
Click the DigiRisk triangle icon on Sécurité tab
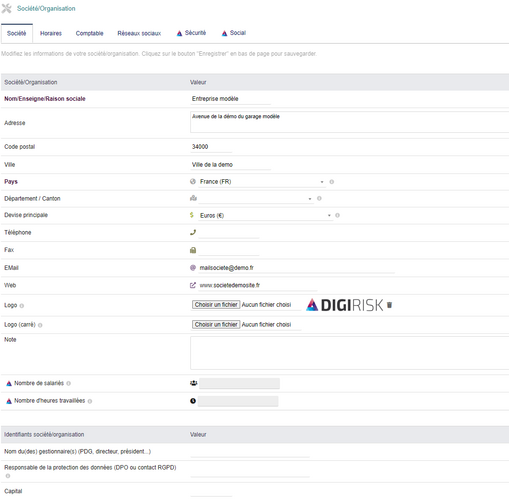[179, 33]
